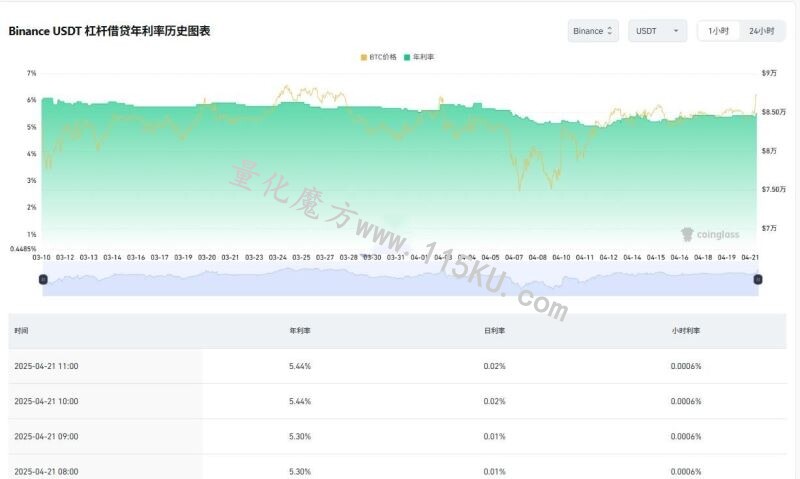Click the left range slider handle
The width and height of the screenshot is (800, 479).
[x=43, y=280]
